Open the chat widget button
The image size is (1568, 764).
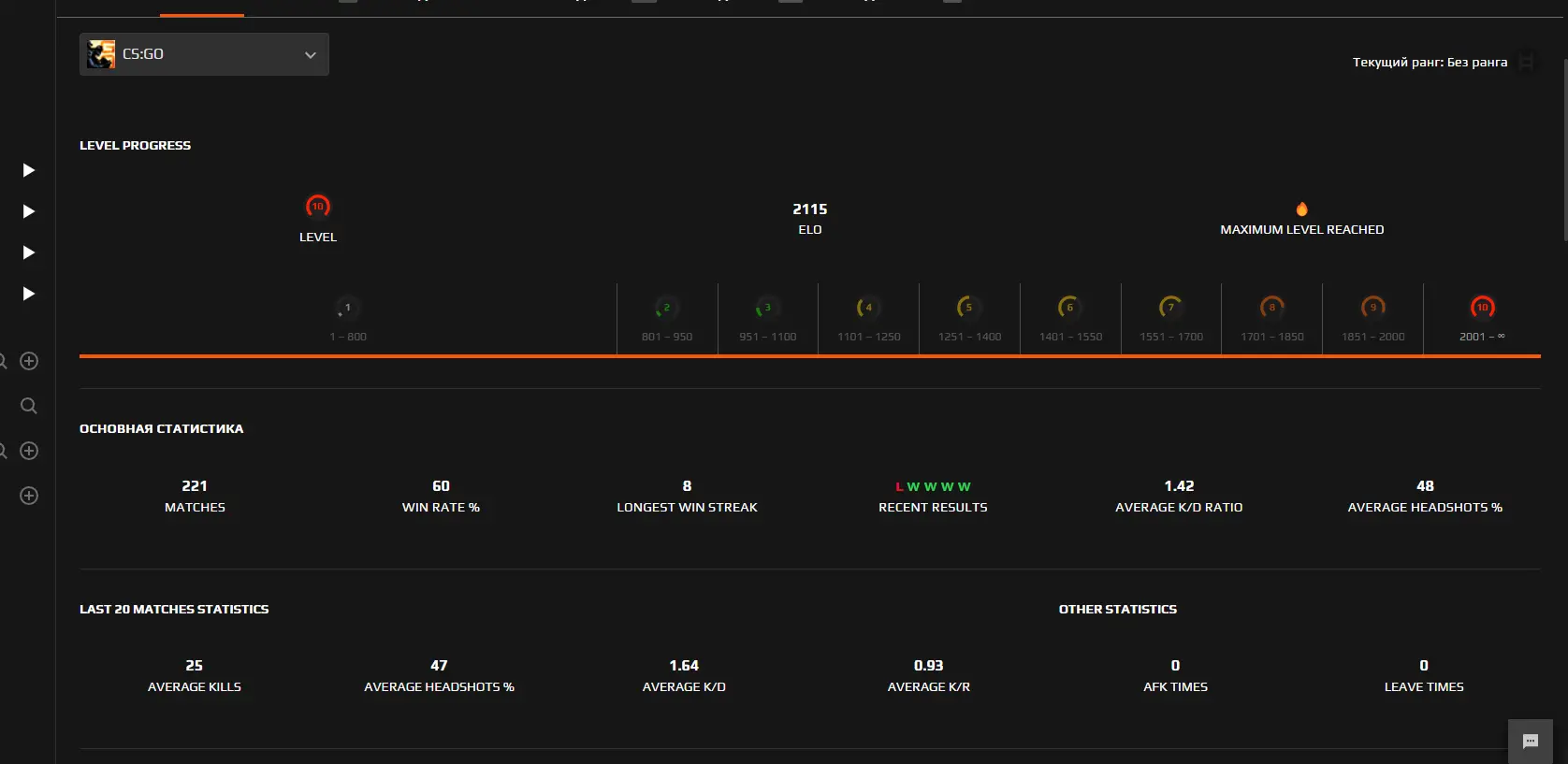click(1531, 742)
